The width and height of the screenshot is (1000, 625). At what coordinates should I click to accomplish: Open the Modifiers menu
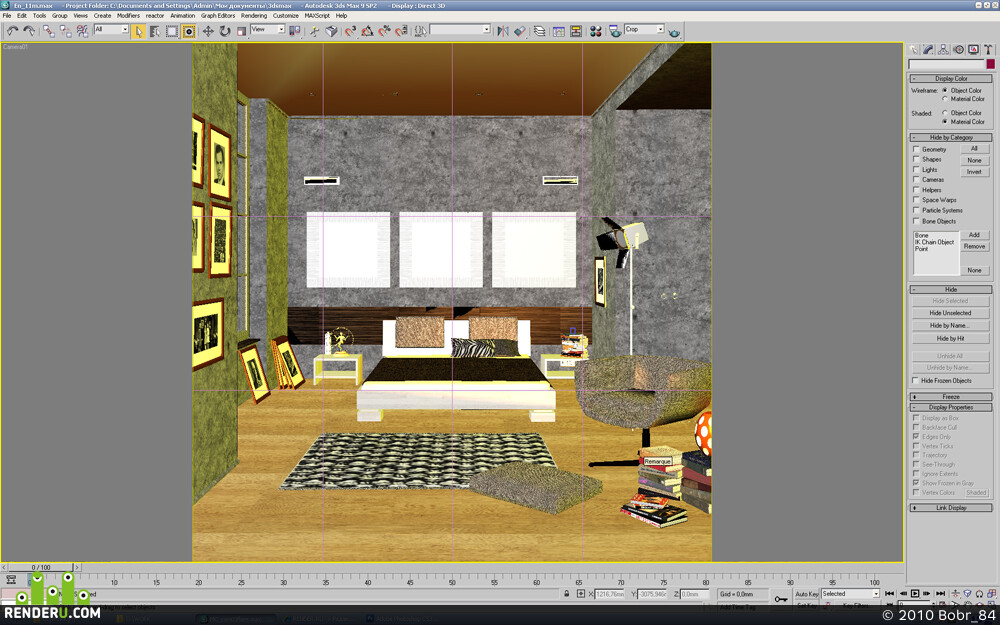point(128,15)
